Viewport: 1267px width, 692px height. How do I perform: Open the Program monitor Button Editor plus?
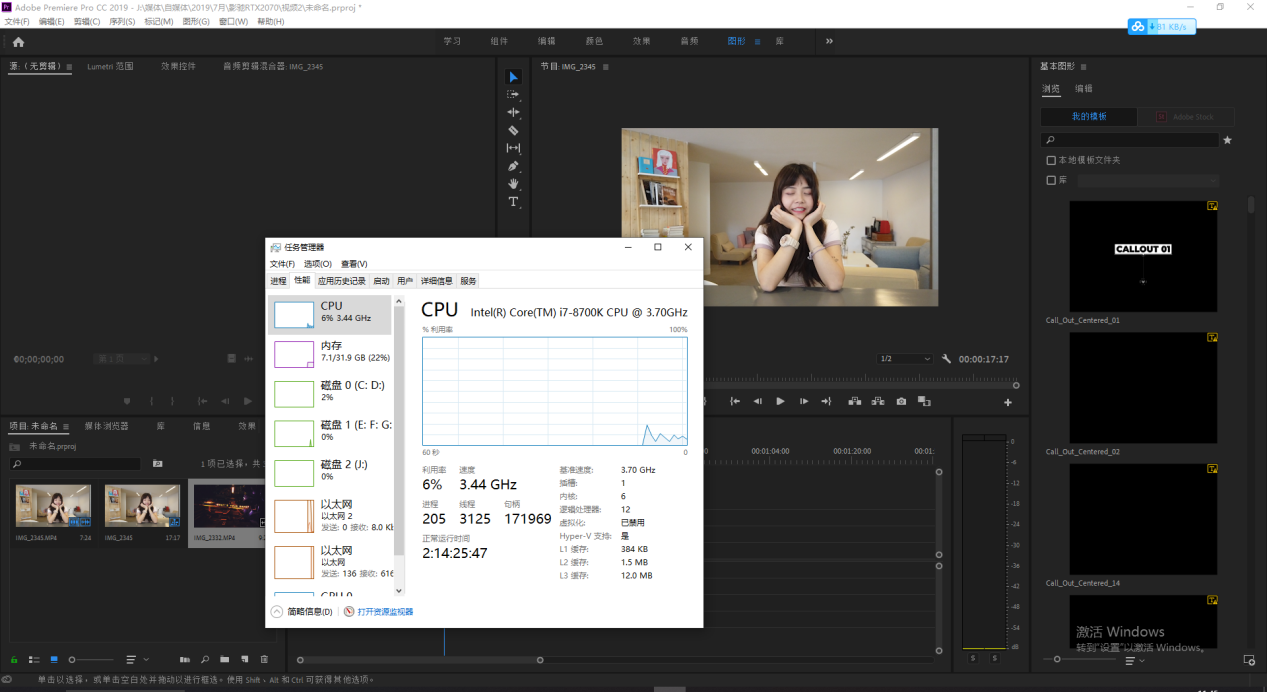[1008, 402]
